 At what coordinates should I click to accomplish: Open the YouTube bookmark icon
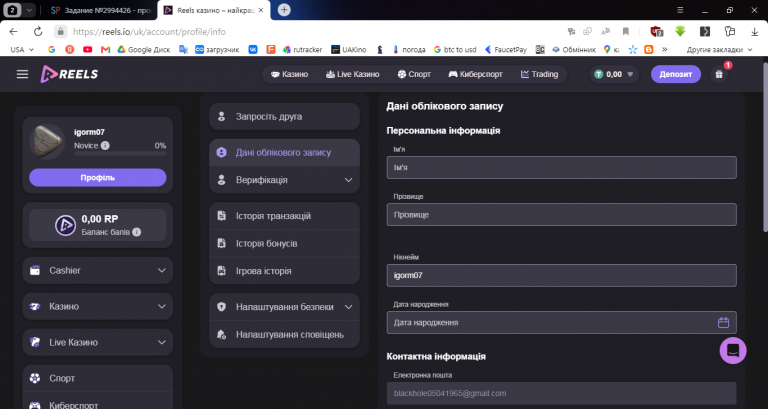coord(88,49)
